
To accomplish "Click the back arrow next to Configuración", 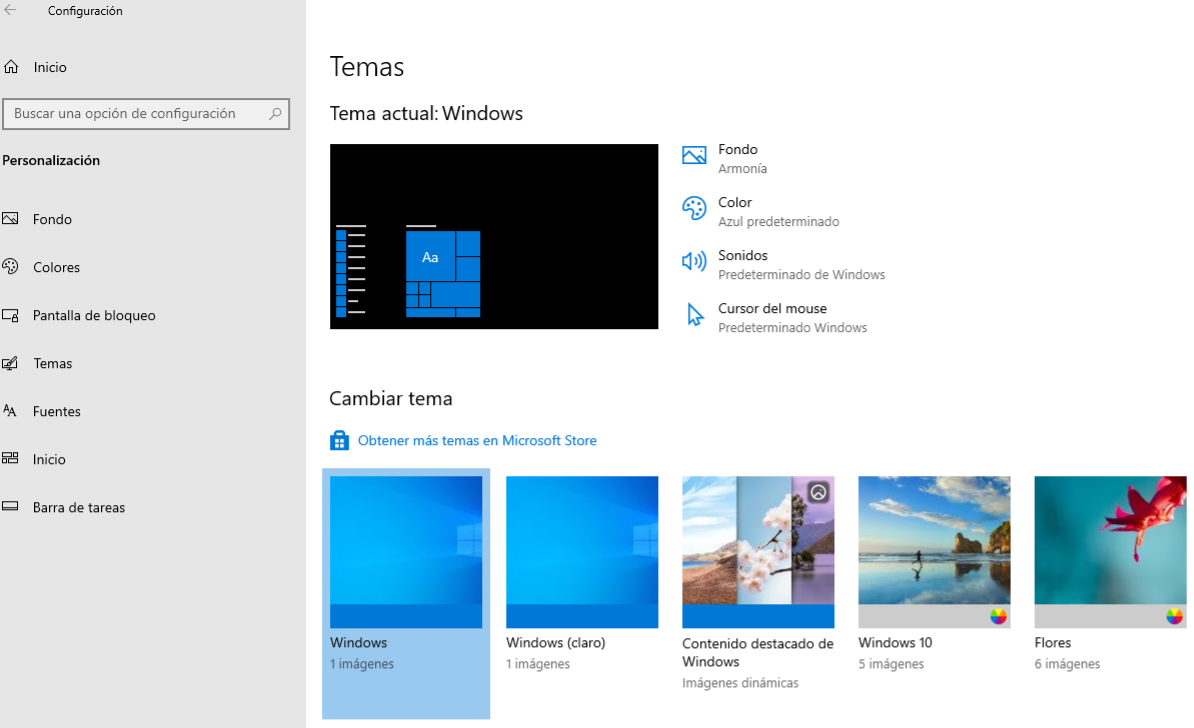I will (x=10, y=10).
